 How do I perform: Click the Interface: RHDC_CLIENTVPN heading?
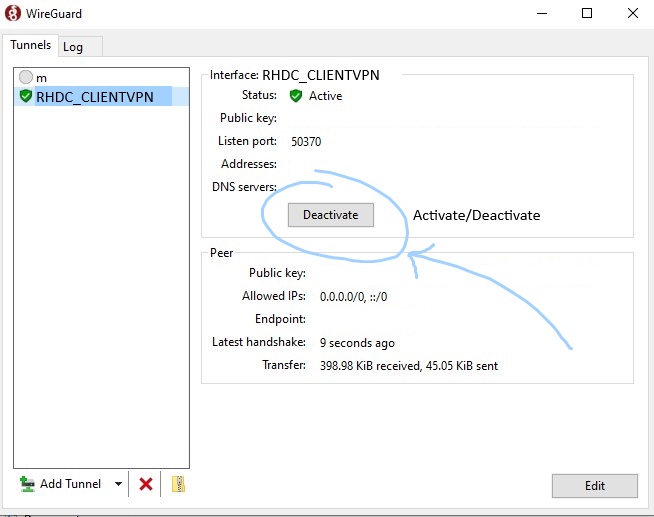(x=295, y=75)
